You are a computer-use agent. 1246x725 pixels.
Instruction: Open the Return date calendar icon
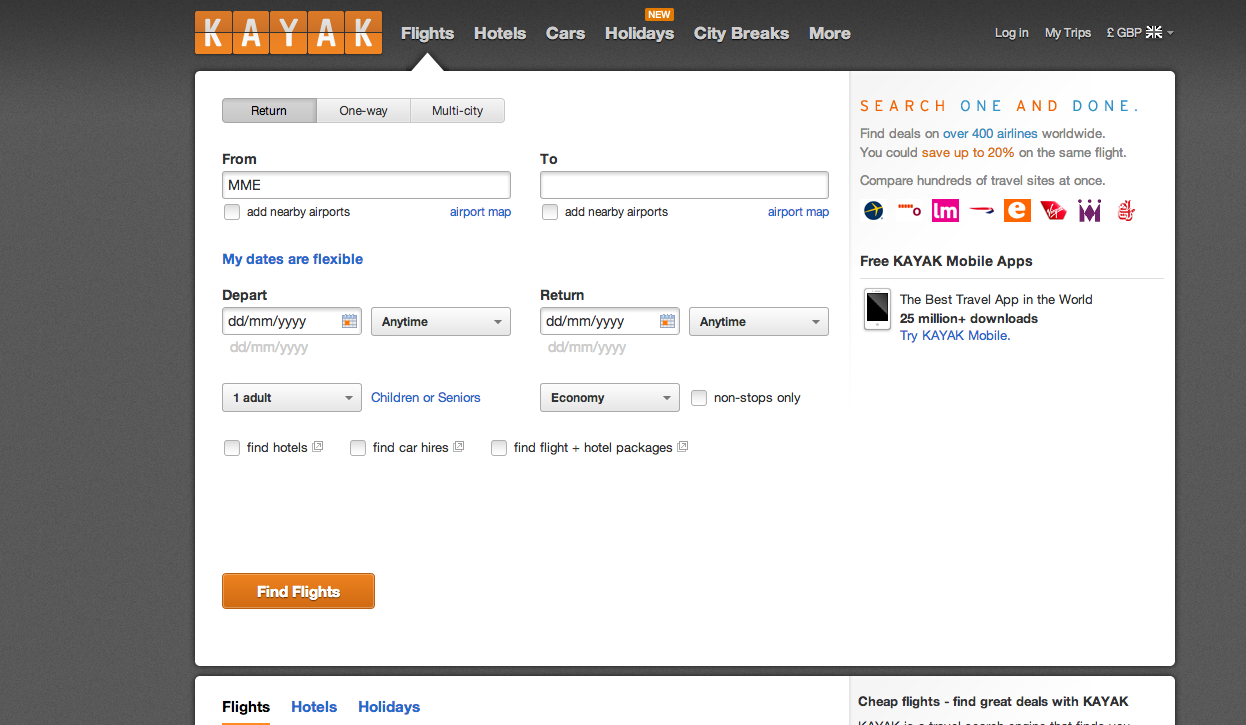point(667,321)
